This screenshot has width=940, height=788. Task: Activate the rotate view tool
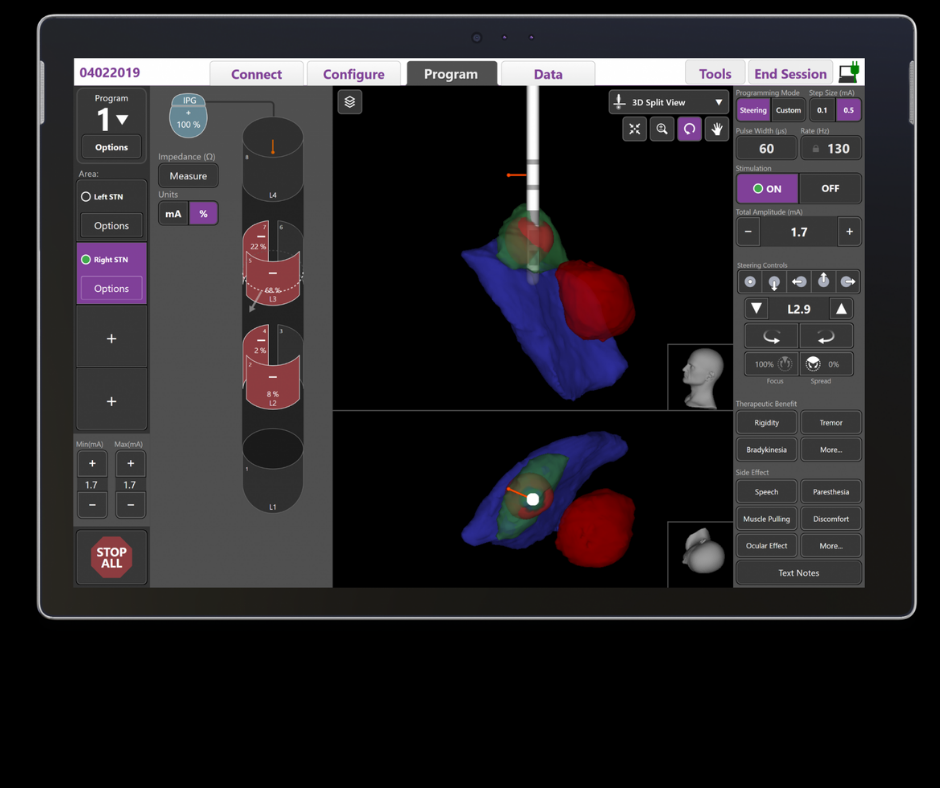click(x=689, y=129)
